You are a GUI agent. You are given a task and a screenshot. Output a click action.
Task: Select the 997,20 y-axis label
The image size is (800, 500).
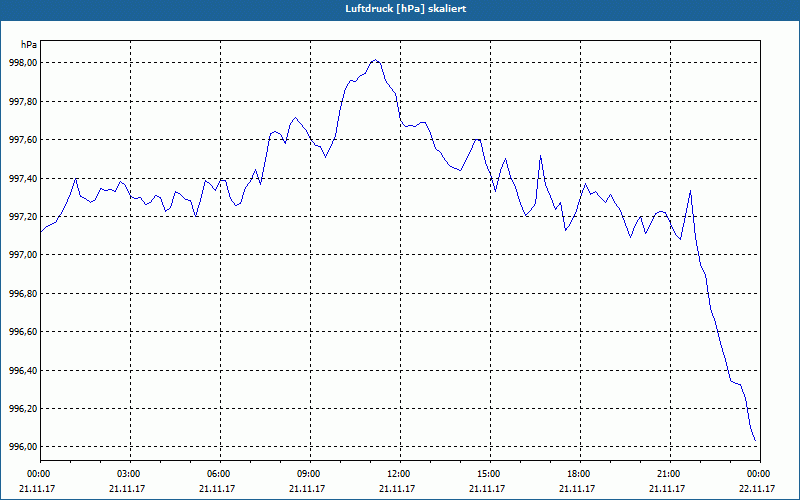pyautogui.click(x=24, y=217)
